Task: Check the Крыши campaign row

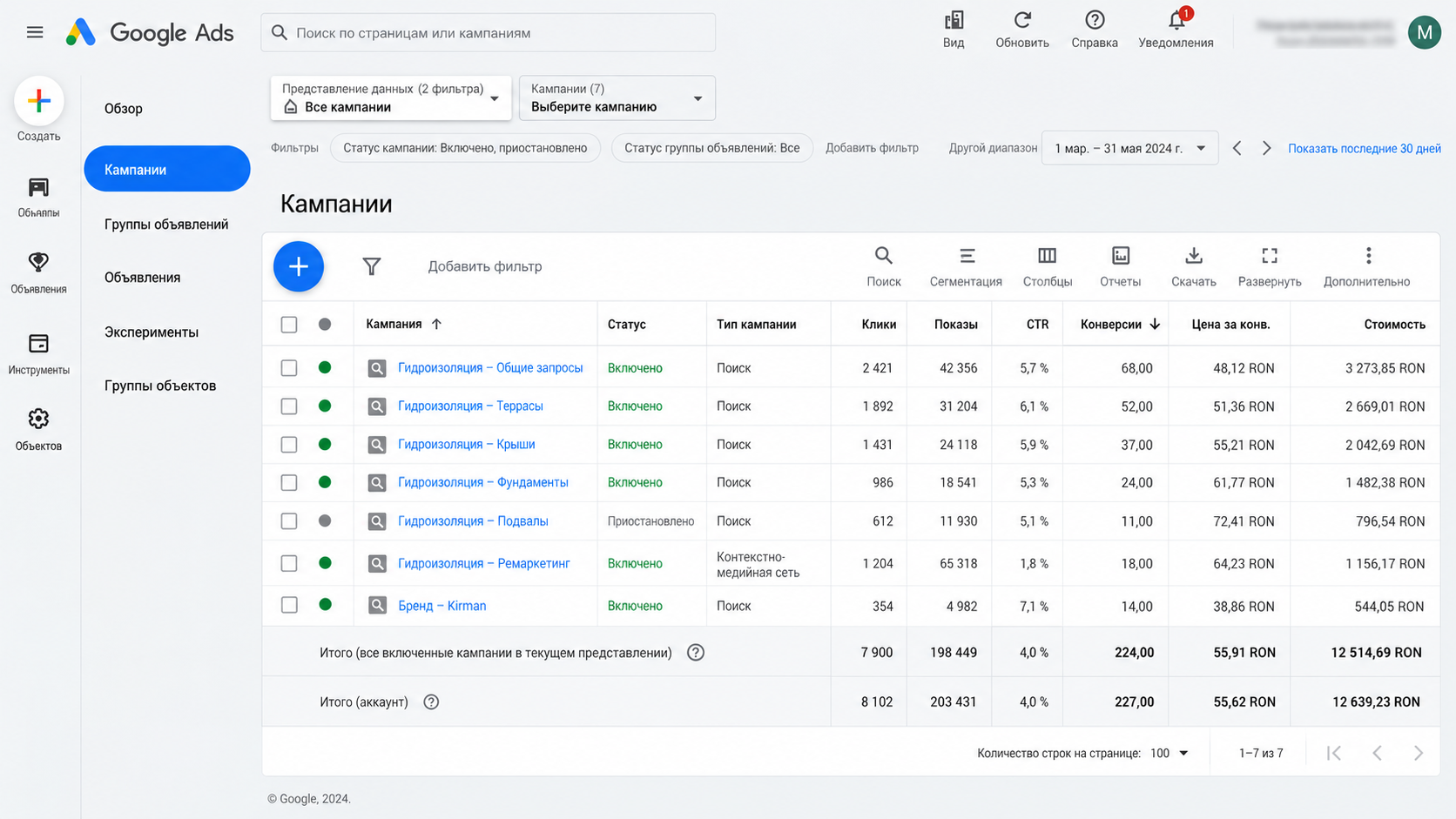Action: click(289, 445)
